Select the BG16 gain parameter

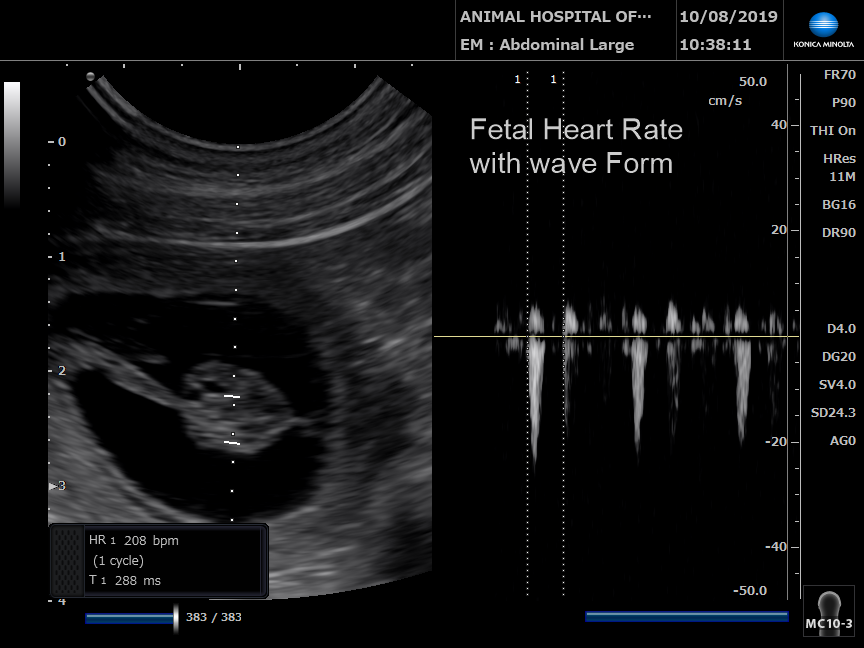838,205
